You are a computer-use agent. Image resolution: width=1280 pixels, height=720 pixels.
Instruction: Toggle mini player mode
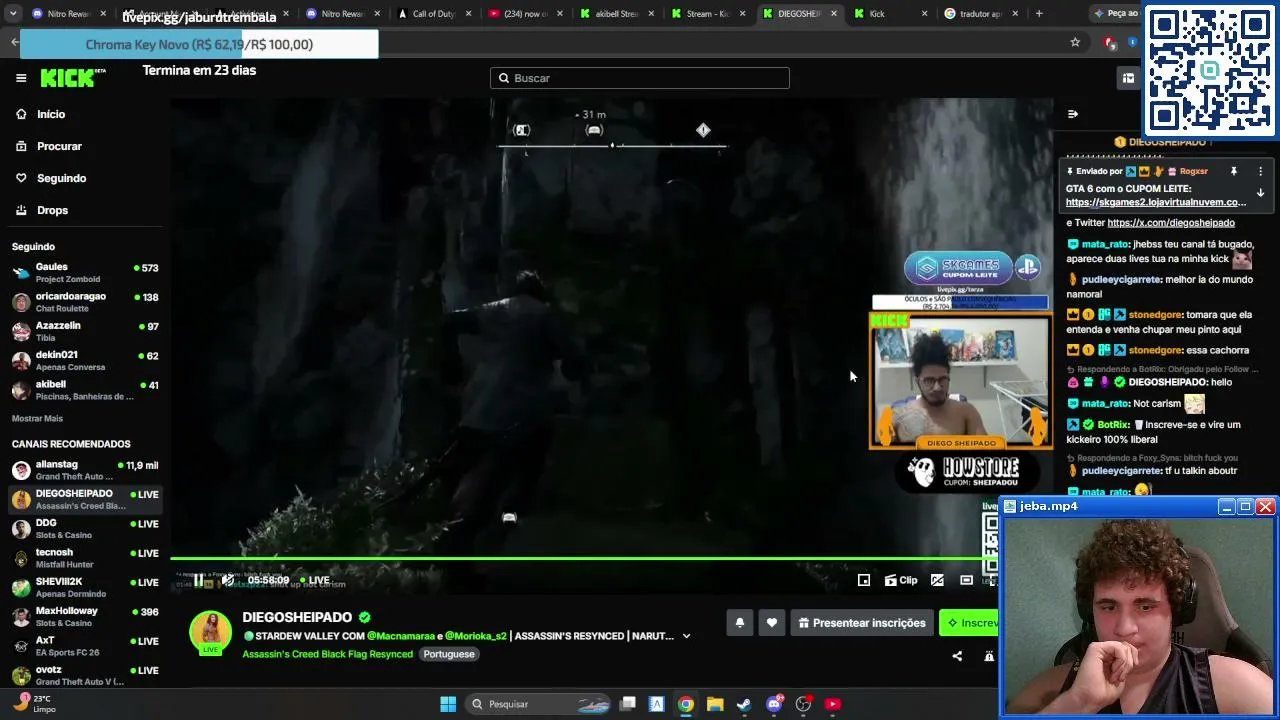[864, 580]
